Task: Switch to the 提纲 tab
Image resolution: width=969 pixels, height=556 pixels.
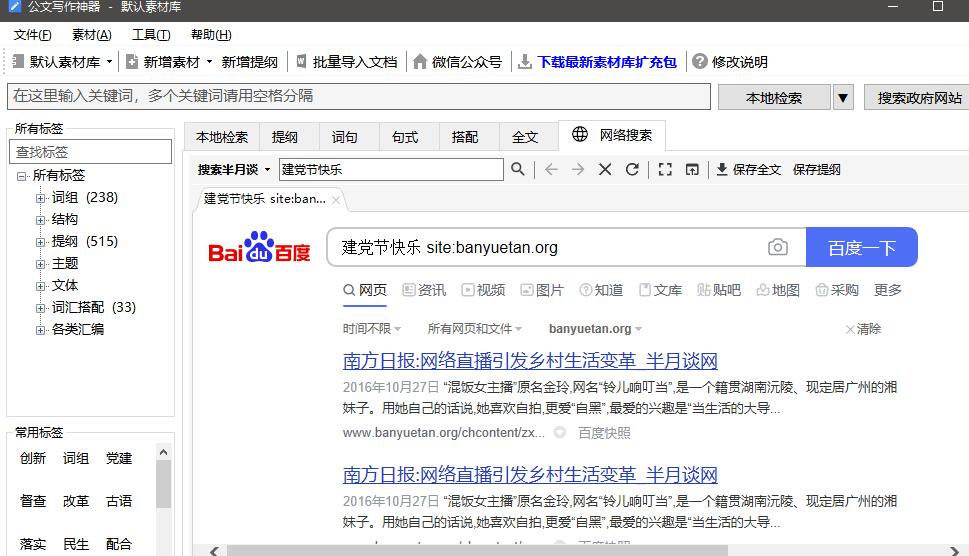Action: pos(285,137)
